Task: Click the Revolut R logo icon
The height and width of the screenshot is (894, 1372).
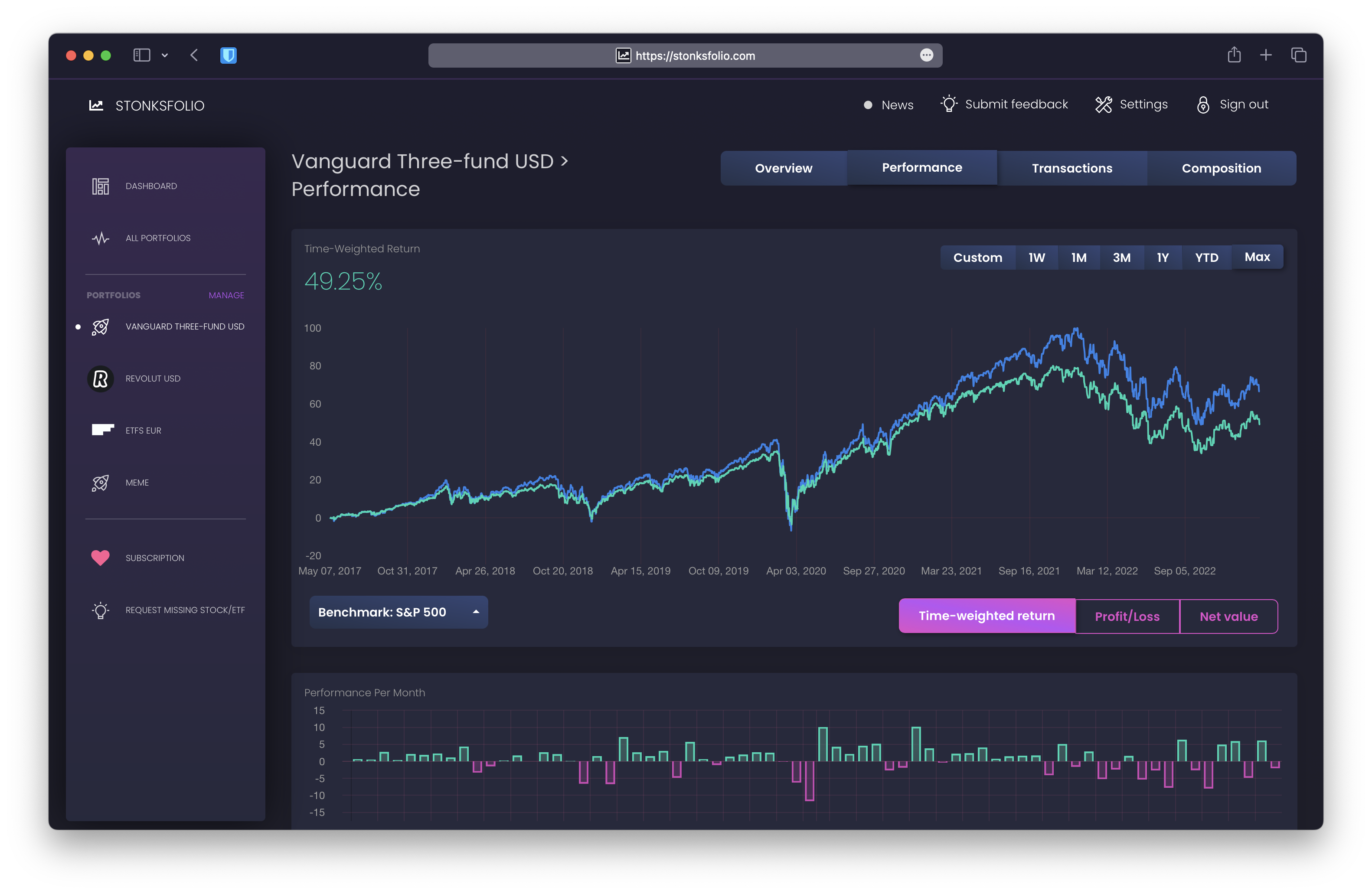Action: (x=100, y=378)
